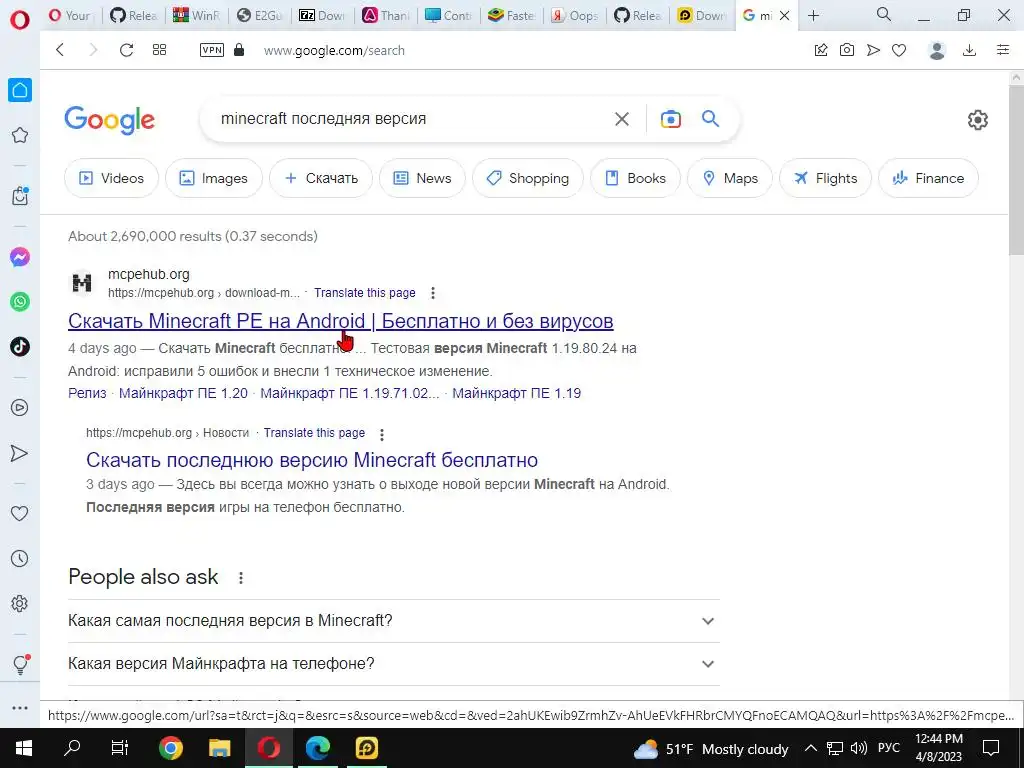The image size is (1024, 768).
Task: Take a snapshot with the camera toolbar icon
Action: click(x=847, y=50)
